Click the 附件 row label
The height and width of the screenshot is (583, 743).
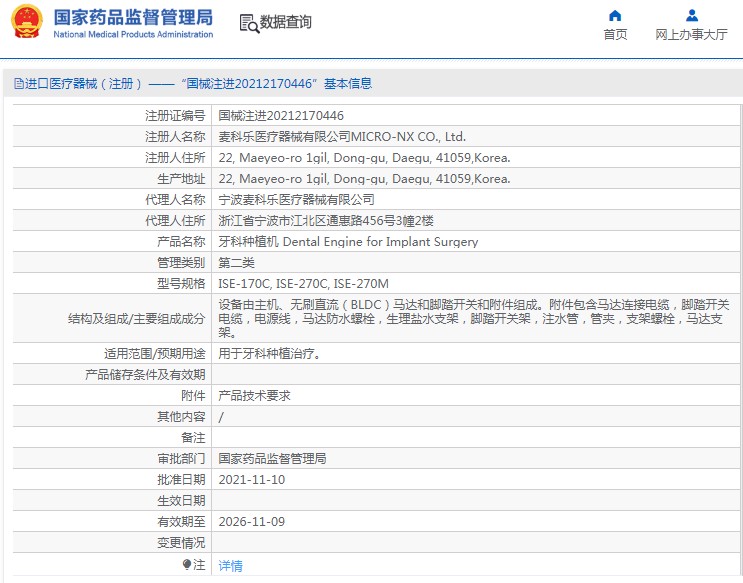point(193,396)
